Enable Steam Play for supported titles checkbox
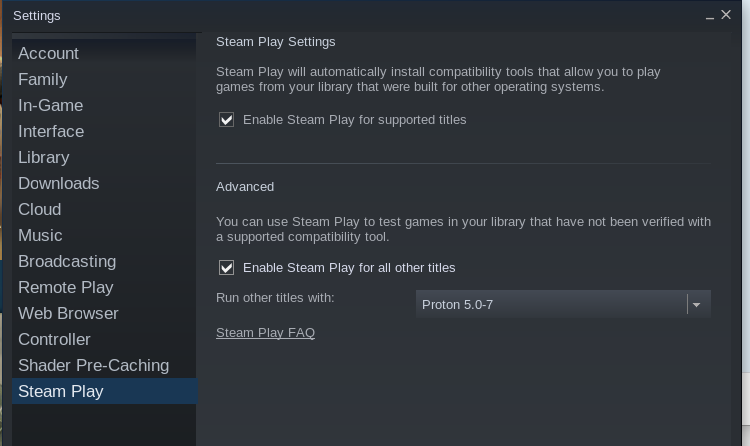This screenshot has width=750, height=446. point(227,120)
